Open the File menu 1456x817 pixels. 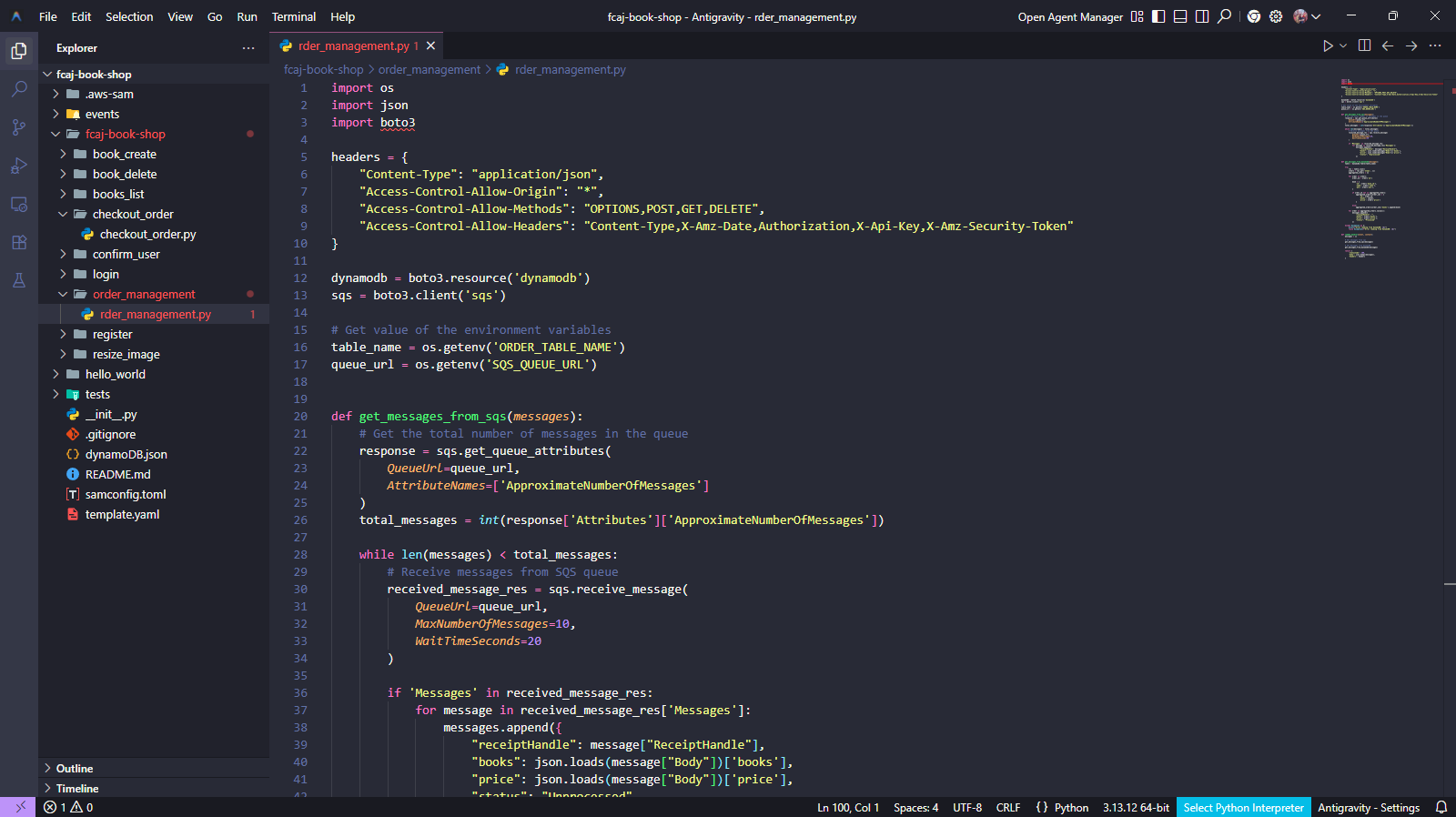click(48, 16)
